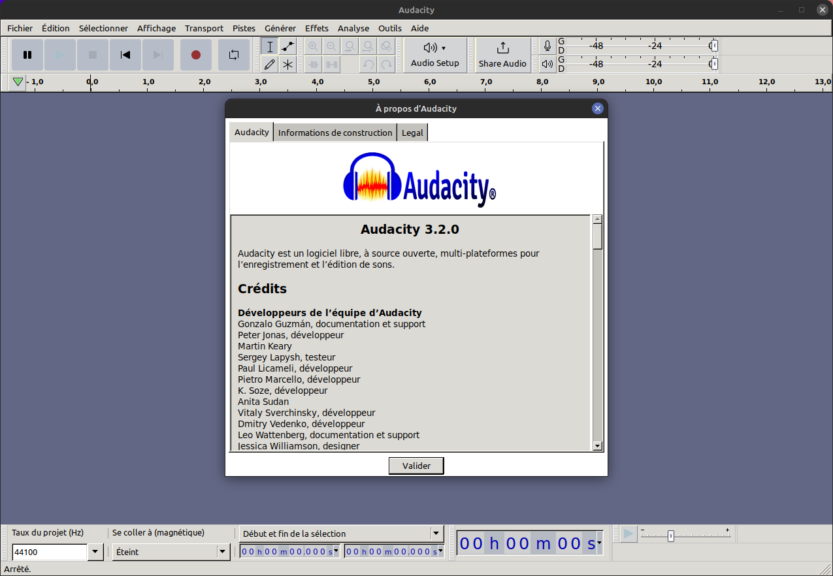The height and width of the screenshot is (576, 833).
Task: Click the Pause button
Action: click(27, 55)
